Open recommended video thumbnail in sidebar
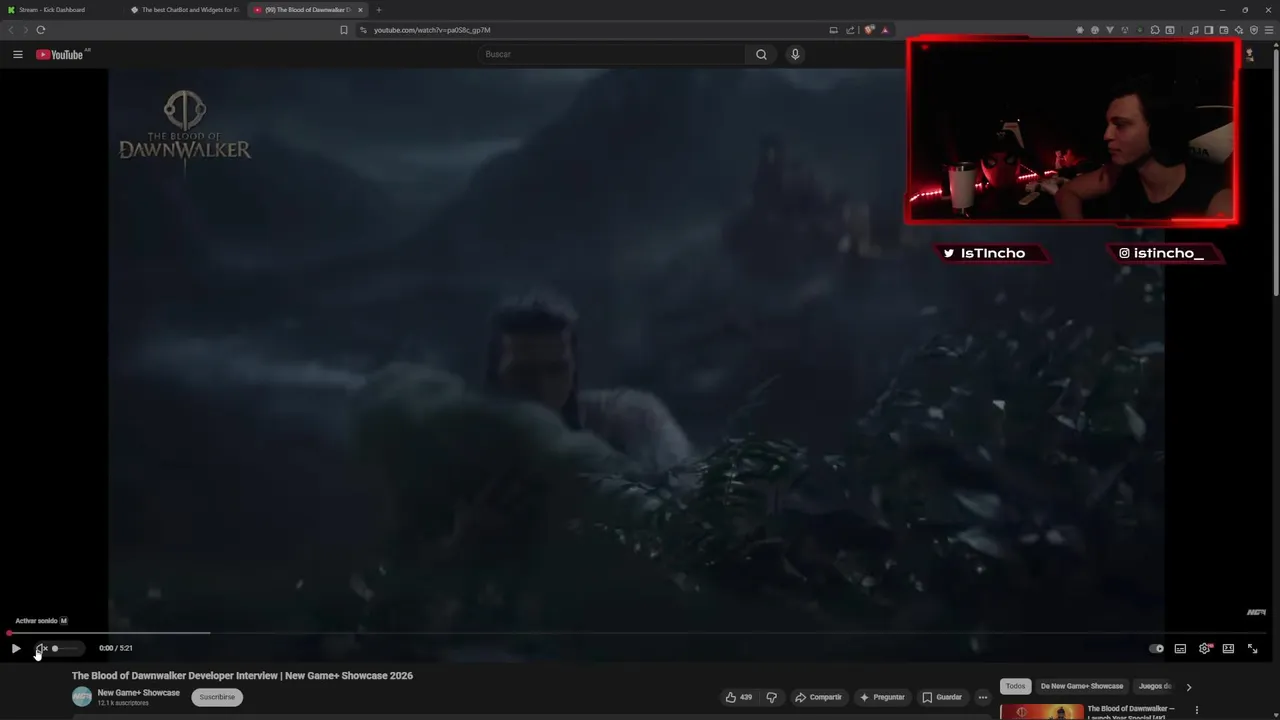 pyautogui.click(x=1042, y=712)
